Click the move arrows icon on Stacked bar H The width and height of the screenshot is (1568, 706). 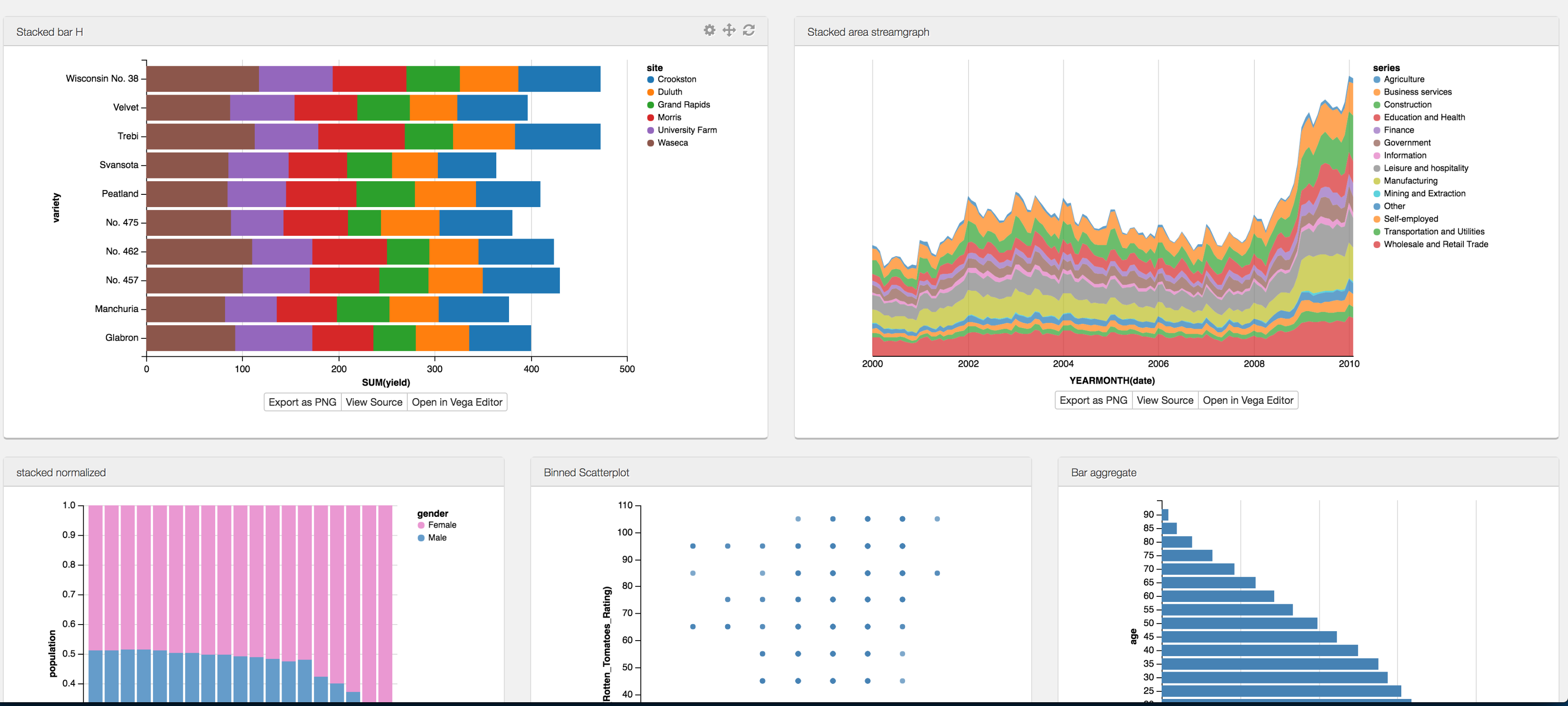[x=728, y=30]
